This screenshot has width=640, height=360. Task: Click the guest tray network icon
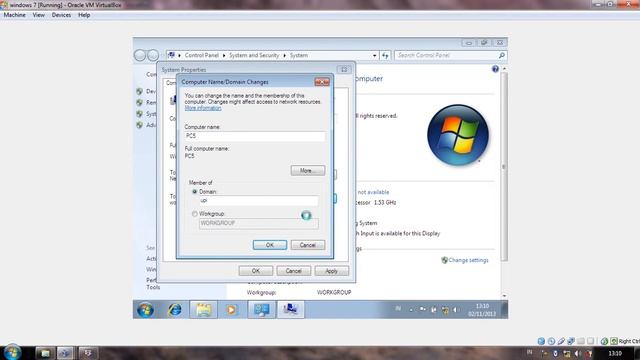[445, 310]
